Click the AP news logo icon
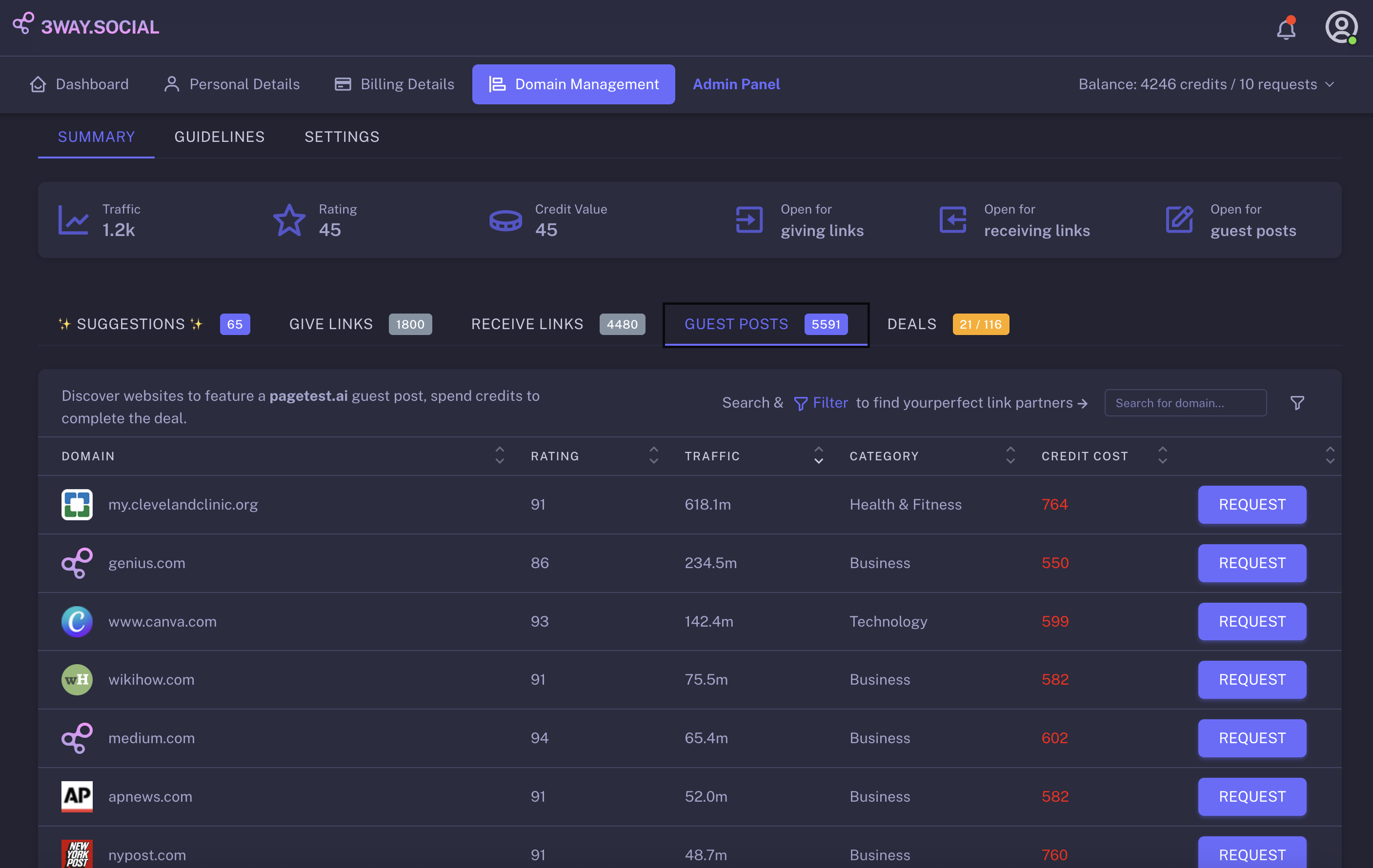The image size is (1373, 868). tap(77, 797)
